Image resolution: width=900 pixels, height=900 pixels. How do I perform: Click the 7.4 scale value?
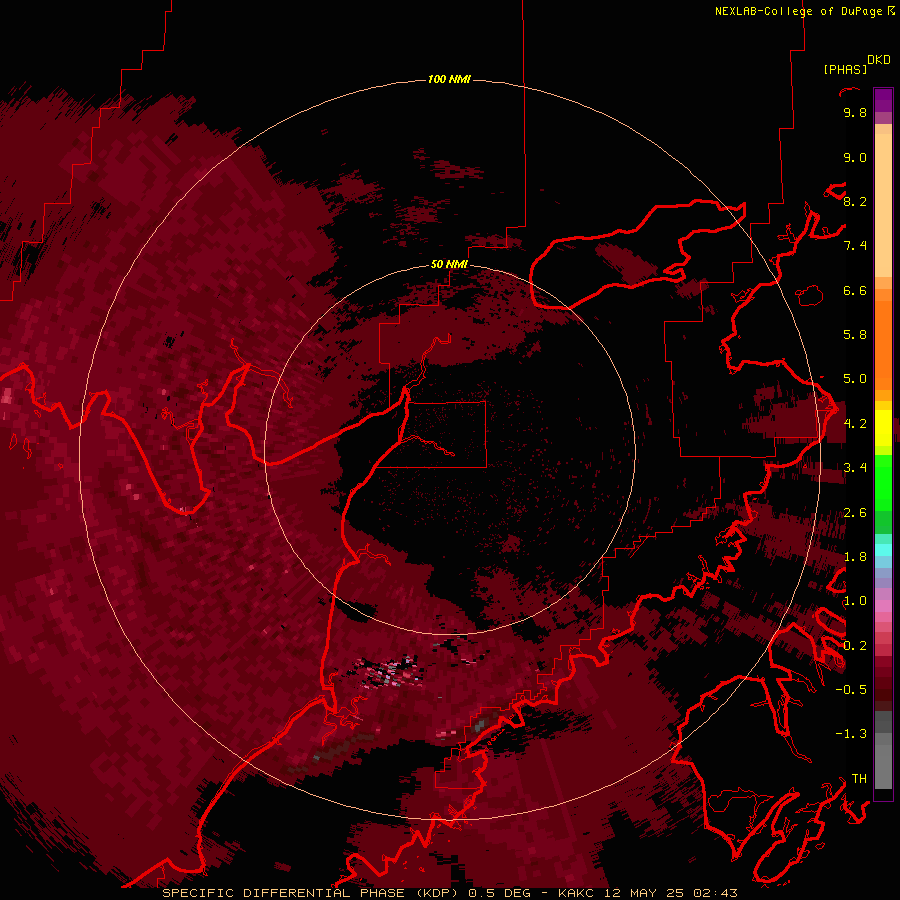pyautogui.click(x=855, y=246)
